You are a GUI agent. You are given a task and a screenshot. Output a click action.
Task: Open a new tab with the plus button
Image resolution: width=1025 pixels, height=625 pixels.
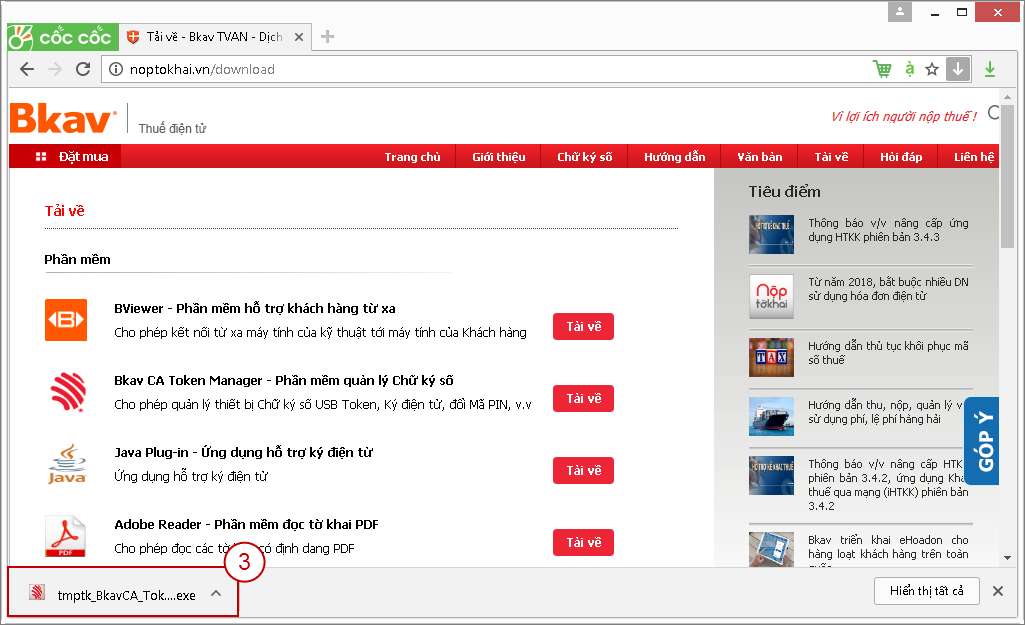327,37
